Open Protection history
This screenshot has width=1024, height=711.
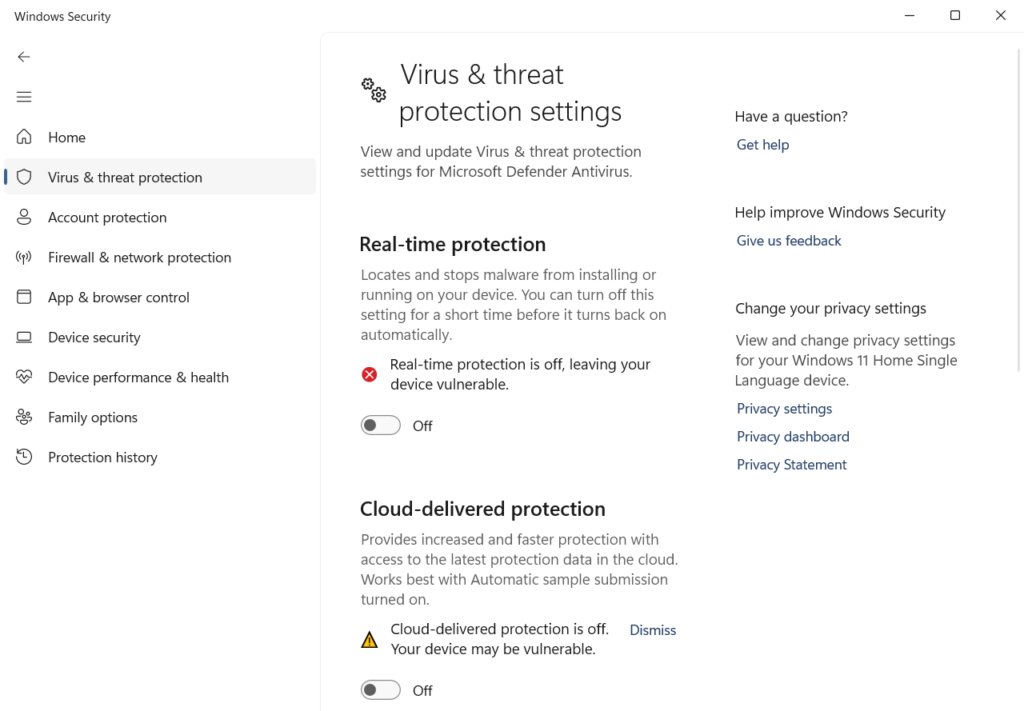tap(102, 457)
